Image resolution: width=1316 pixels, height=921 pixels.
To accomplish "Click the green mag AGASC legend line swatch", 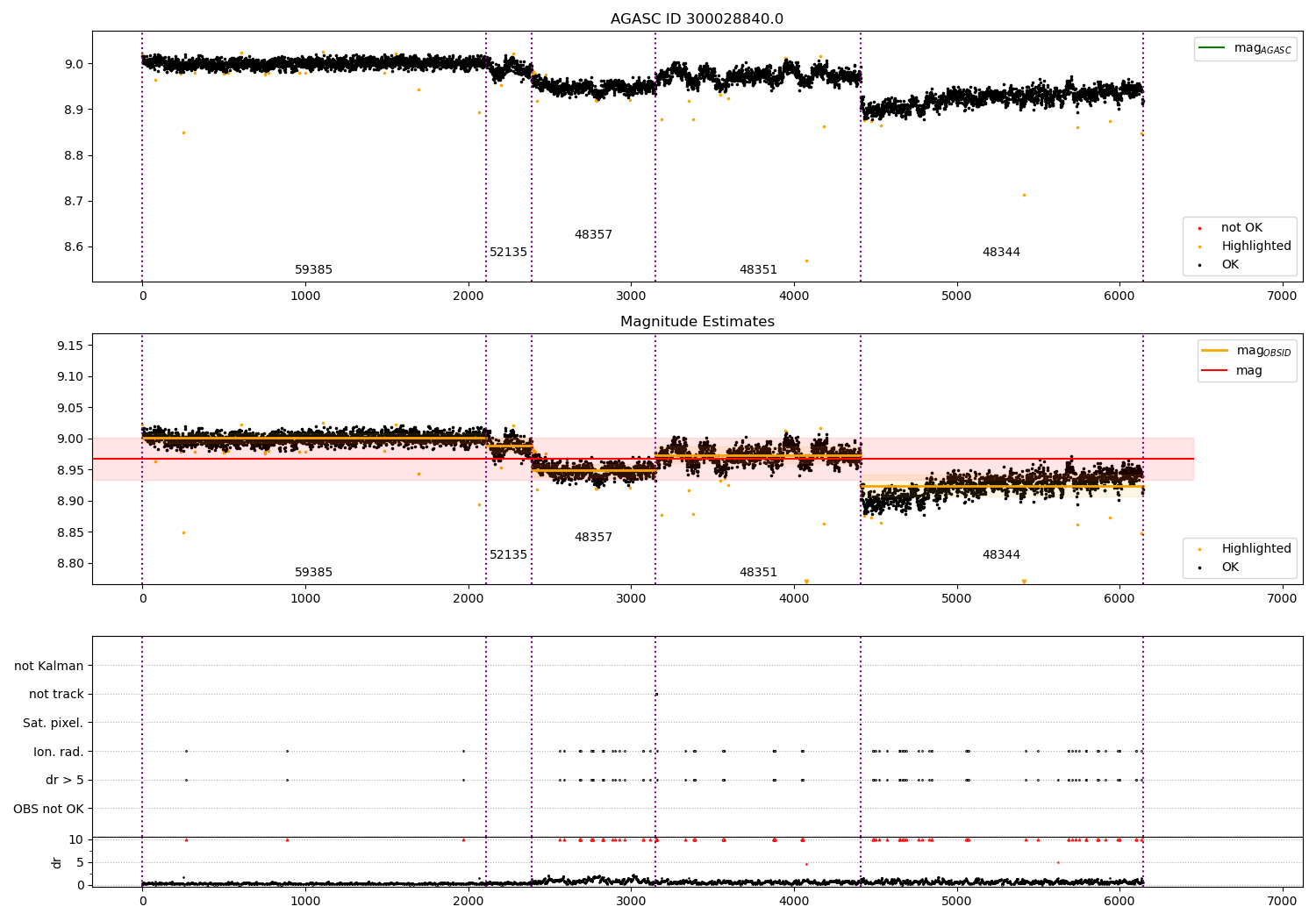I will click(1213, 48).
